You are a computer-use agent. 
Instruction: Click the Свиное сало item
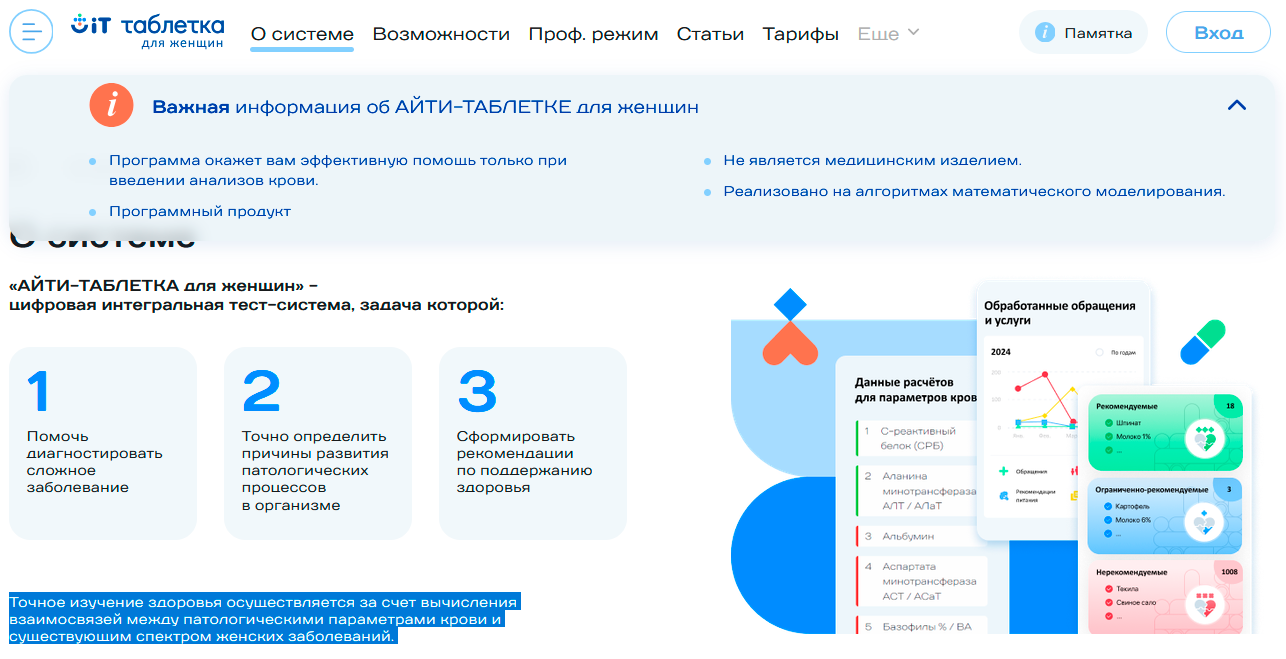(x=1130, y=603)
